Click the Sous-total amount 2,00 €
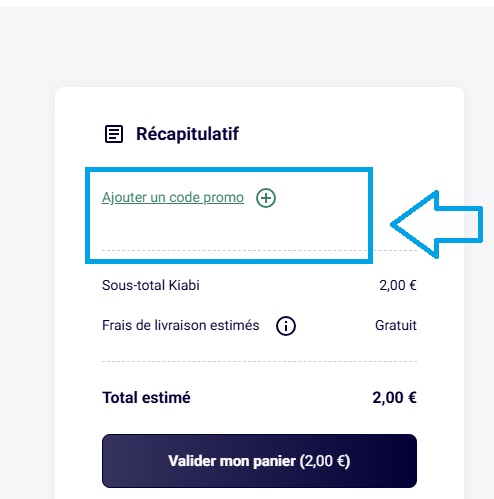 398,285
